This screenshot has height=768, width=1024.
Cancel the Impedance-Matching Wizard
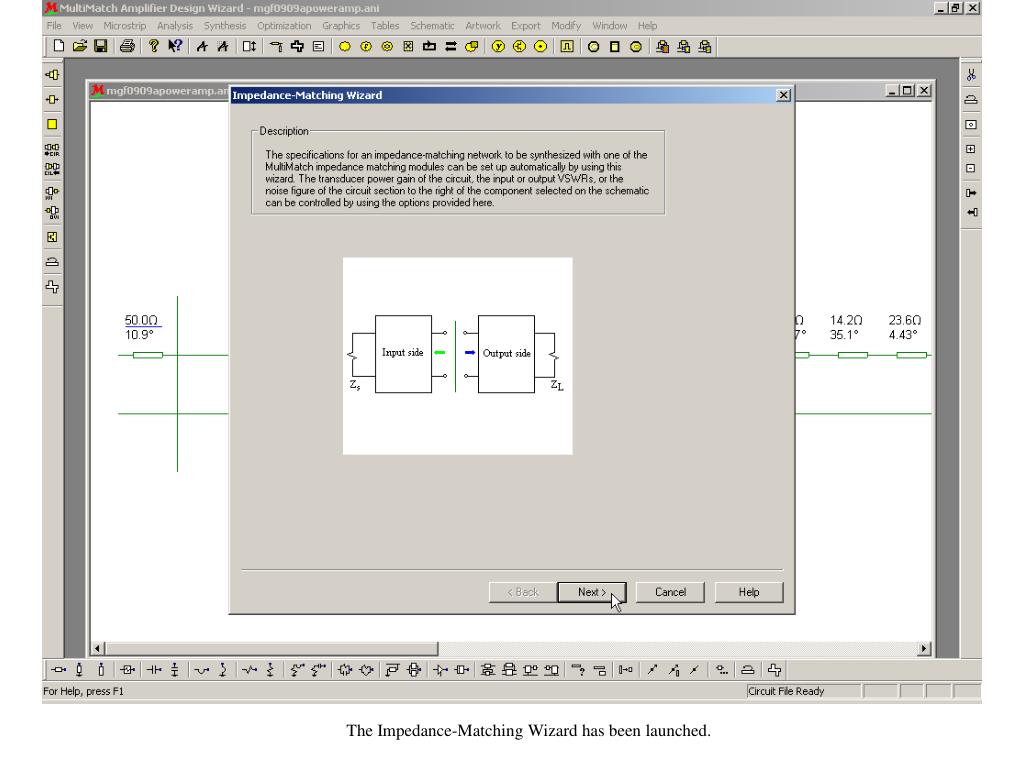pos(670,592)
